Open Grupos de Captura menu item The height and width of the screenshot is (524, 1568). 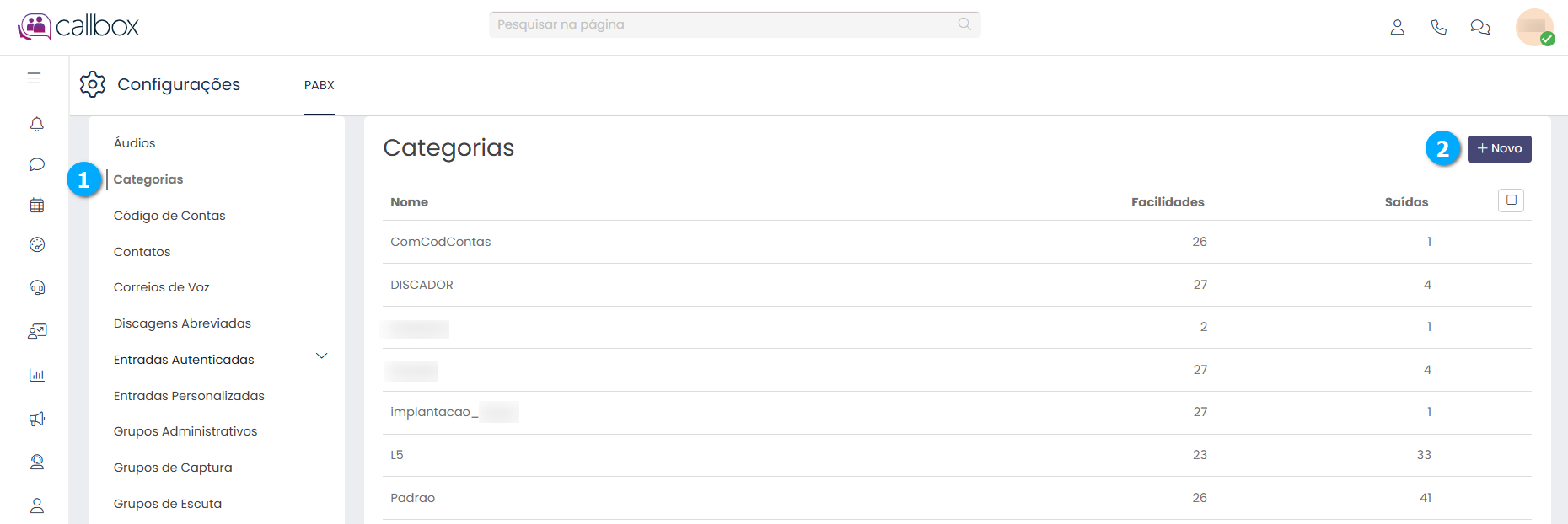pos(173,468)
